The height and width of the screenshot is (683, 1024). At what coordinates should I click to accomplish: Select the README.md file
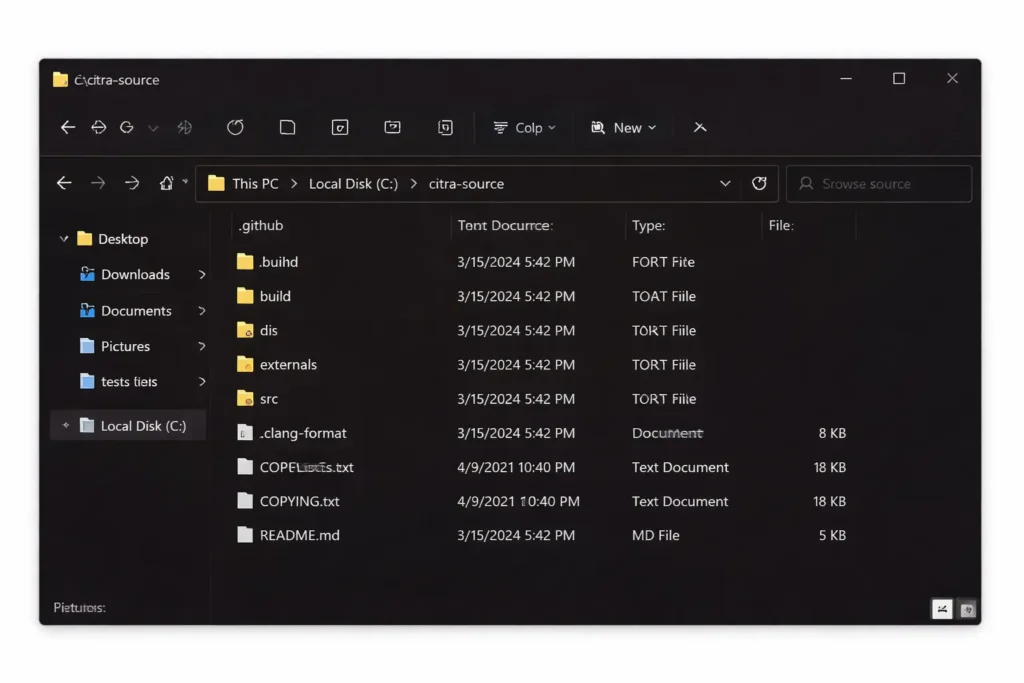(299, 535)
